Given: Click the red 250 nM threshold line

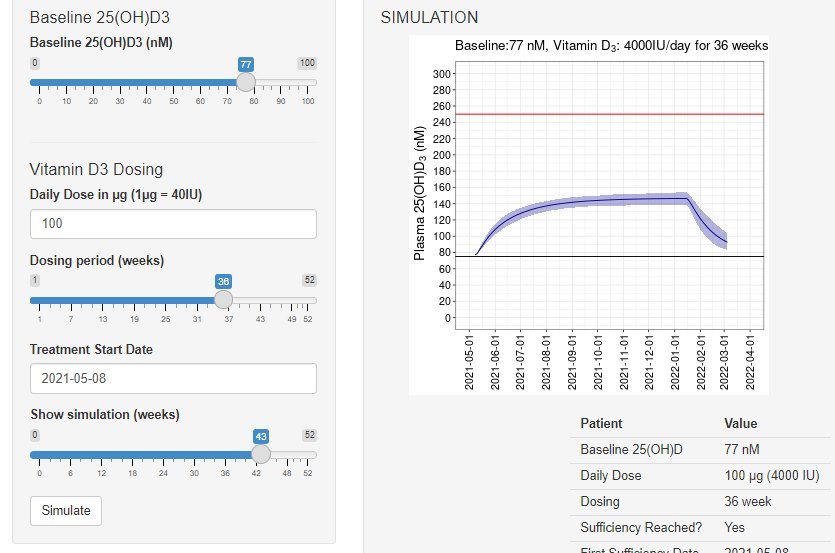Looking at the screenshot, I should point(600,114).
